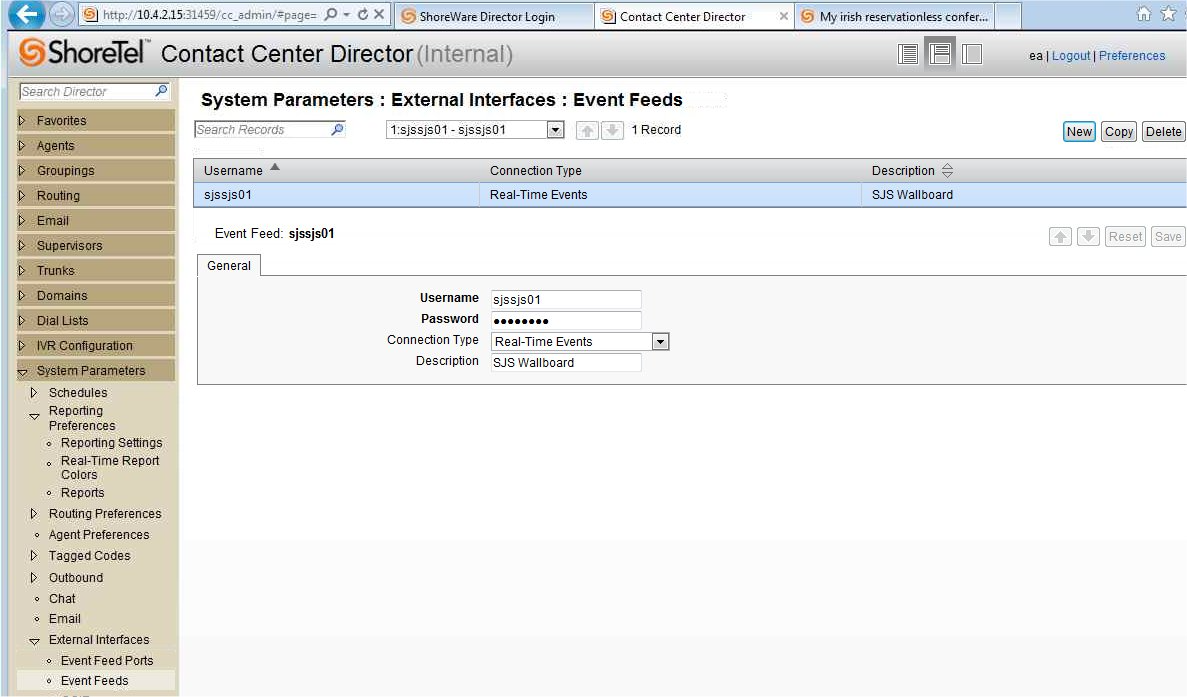The width and height of the screenshot is (1187, 697).
Task: Click the browser refresh icon
Action: click(x=363, y=16)
